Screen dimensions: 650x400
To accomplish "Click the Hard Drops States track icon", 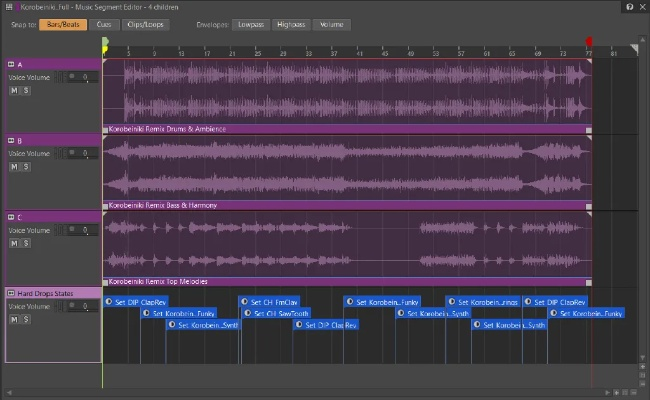I will tap(11, 293).
